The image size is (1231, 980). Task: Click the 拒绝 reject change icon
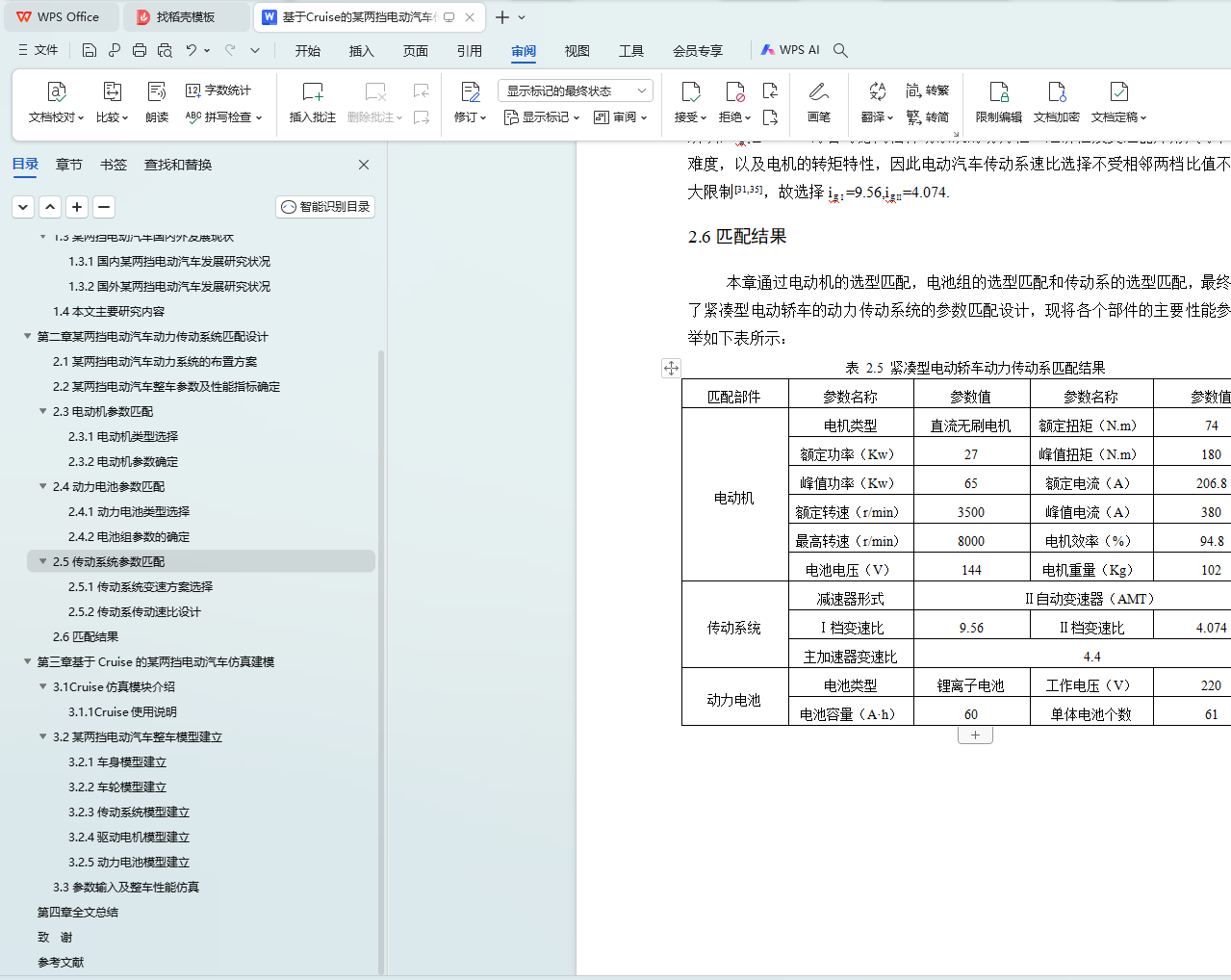click(x=734, y=91)
